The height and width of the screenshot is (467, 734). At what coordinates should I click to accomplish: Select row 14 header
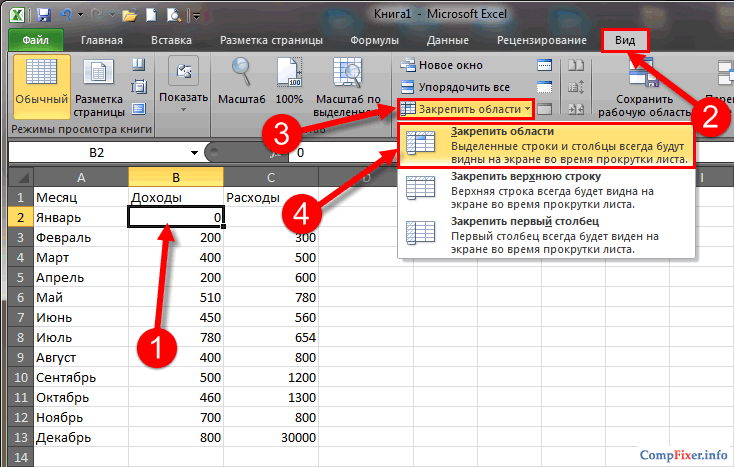coord(21,457)
